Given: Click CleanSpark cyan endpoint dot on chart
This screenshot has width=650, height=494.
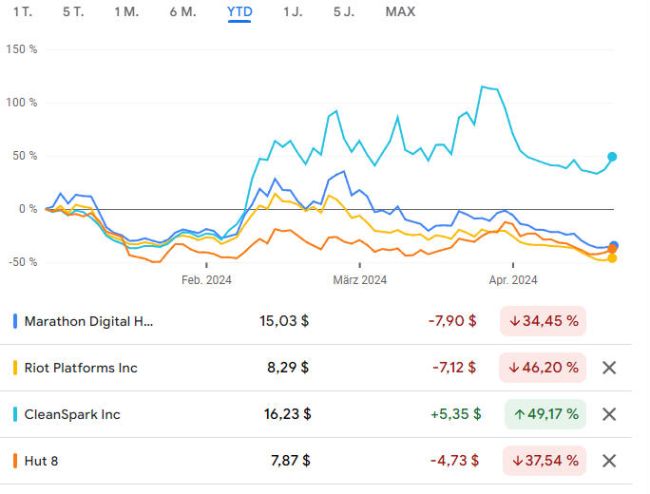Looking at the screenshot, I should [x=612, y=157].
